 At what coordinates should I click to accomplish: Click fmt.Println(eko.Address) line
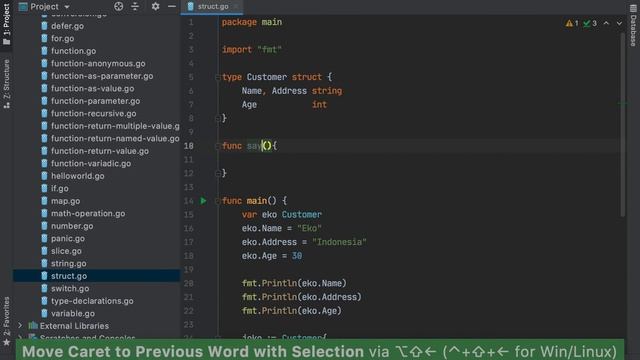tap(302, 297)
